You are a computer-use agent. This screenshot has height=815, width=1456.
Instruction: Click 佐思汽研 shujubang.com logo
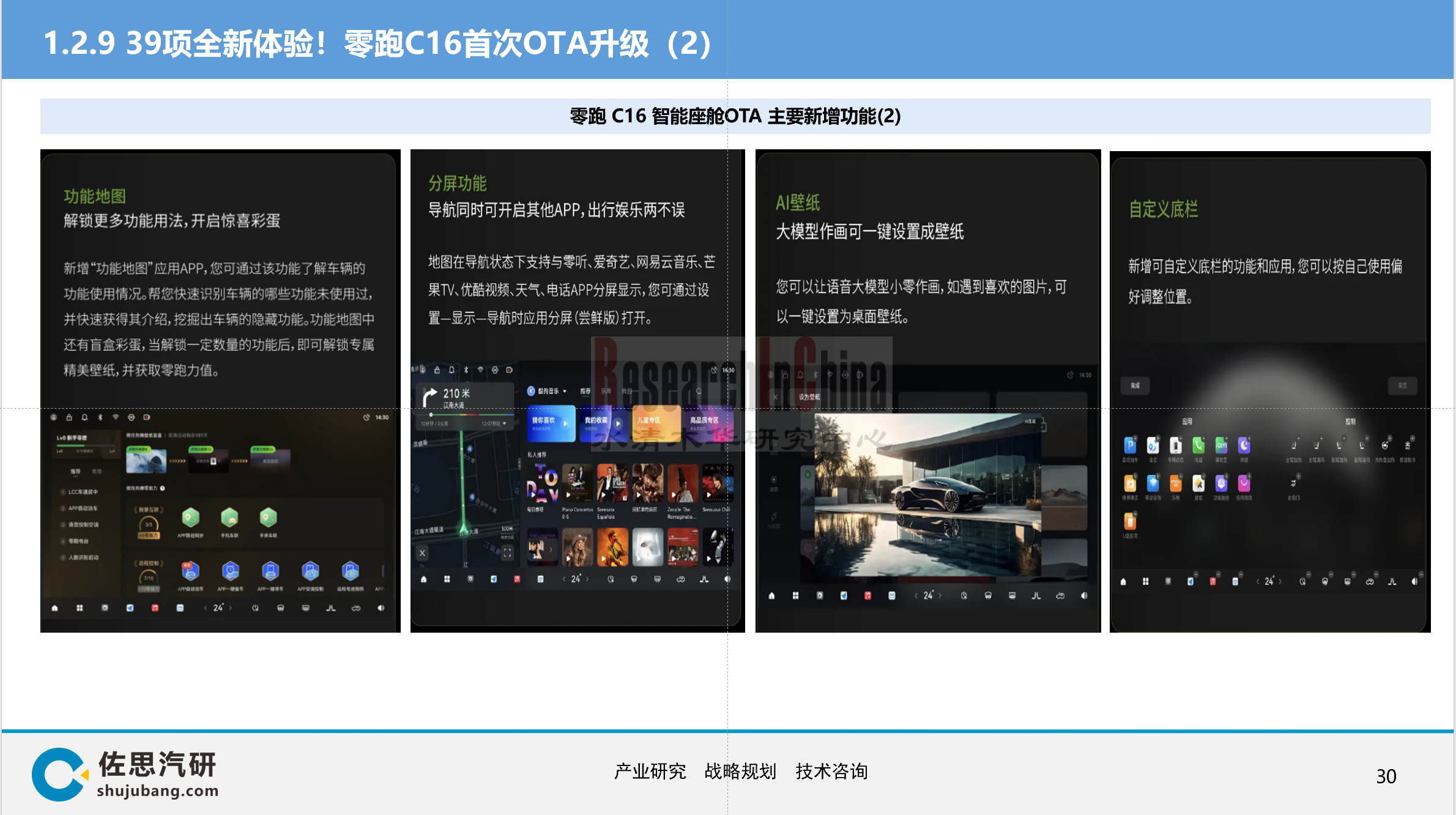[x=125, y=774]
